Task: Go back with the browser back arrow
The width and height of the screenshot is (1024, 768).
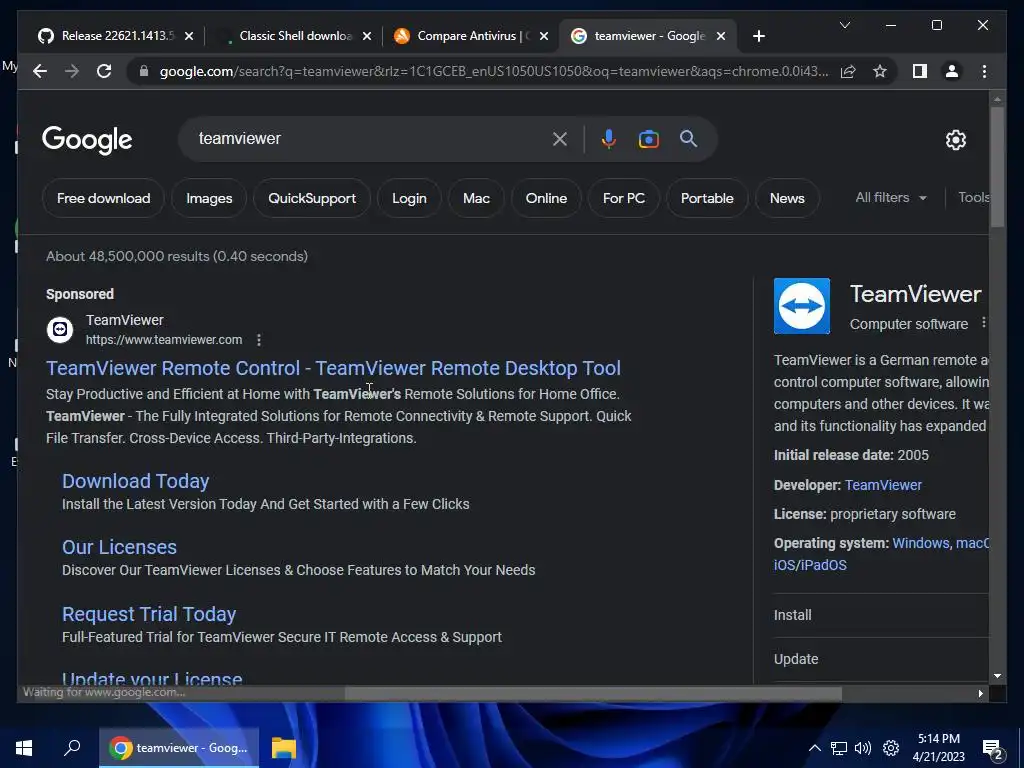Action: [x=40, y=71]
